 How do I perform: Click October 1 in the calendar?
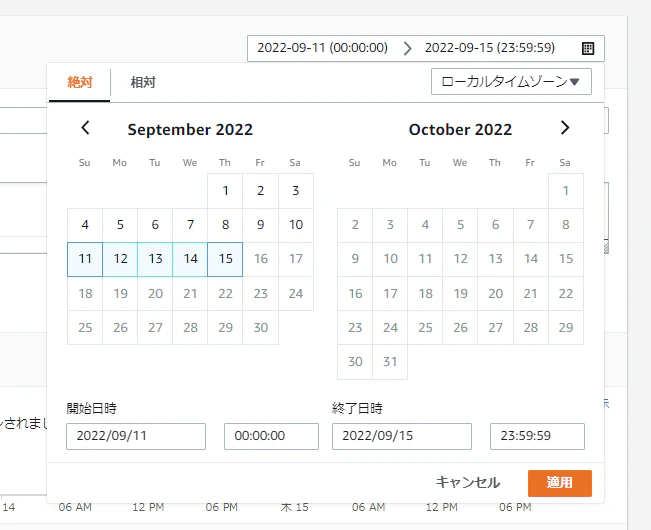(x=565, y=191)
